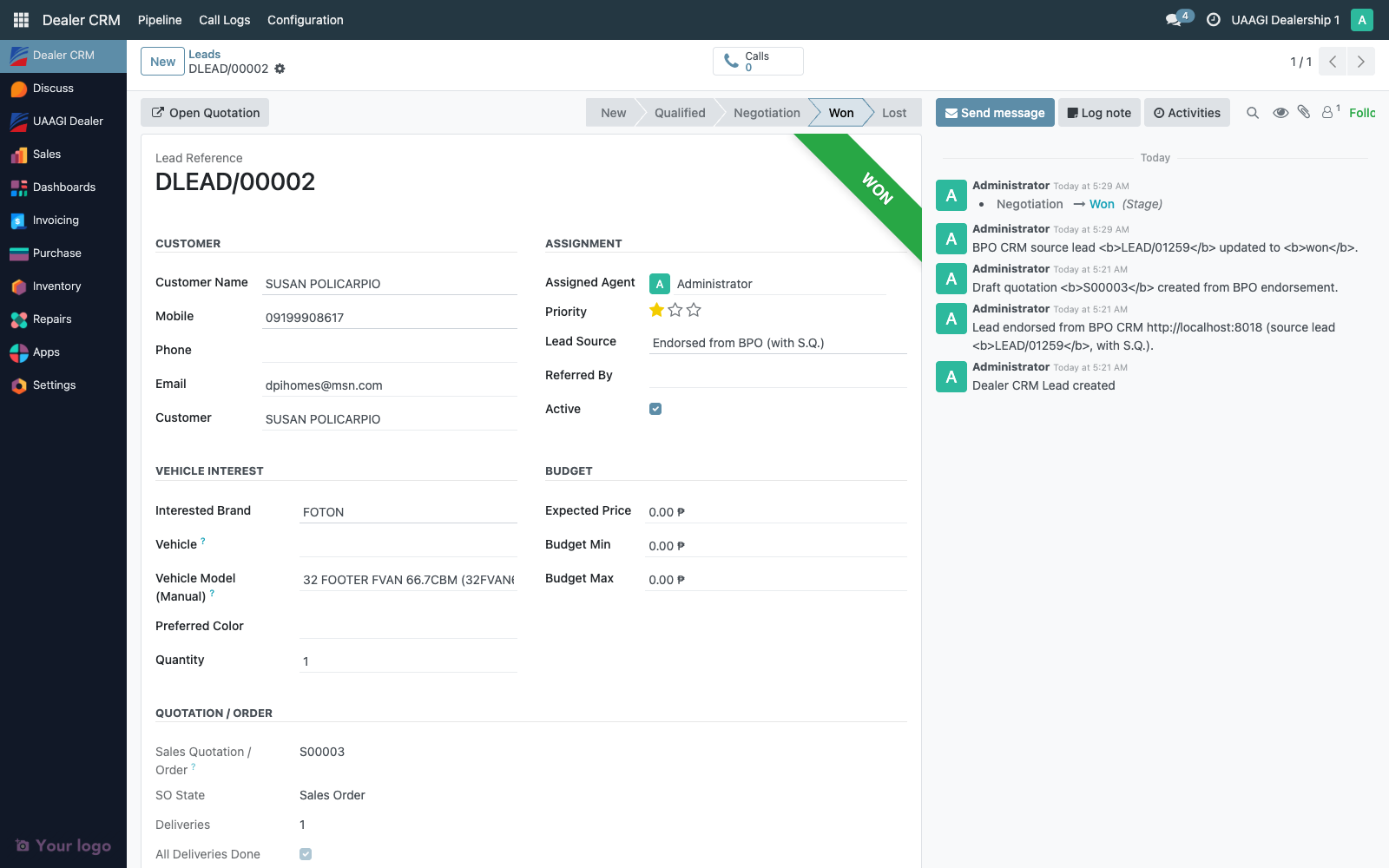Viewport: 1389px width, 868px height.
Task: Open Inventory app in the sidebar
Action: 56,286
